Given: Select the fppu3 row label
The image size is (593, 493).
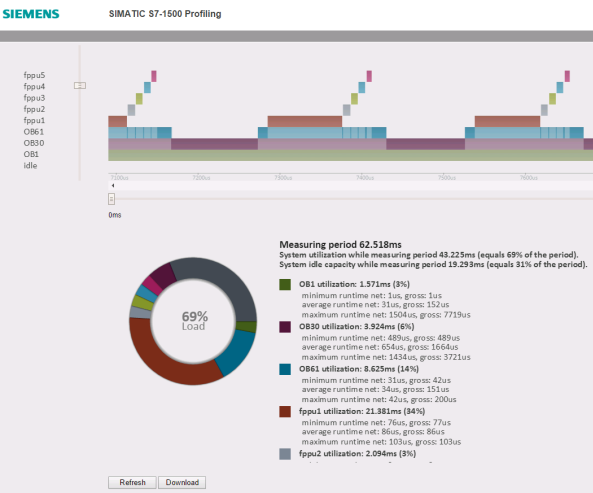Looking at the screenshot, I should pyautogui.click(x=34, y=98).
